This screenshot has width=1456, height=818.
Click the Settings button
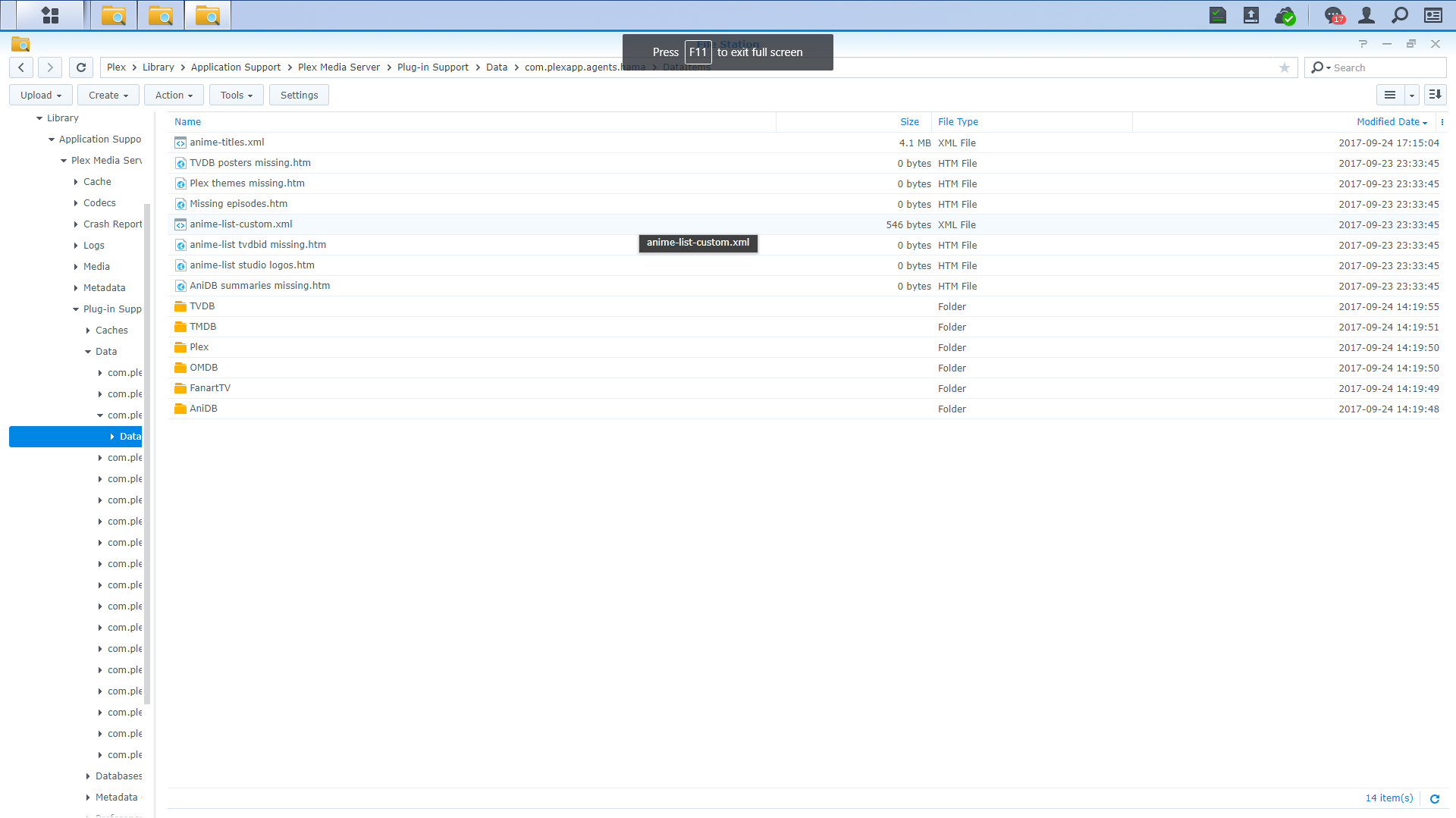298,94
